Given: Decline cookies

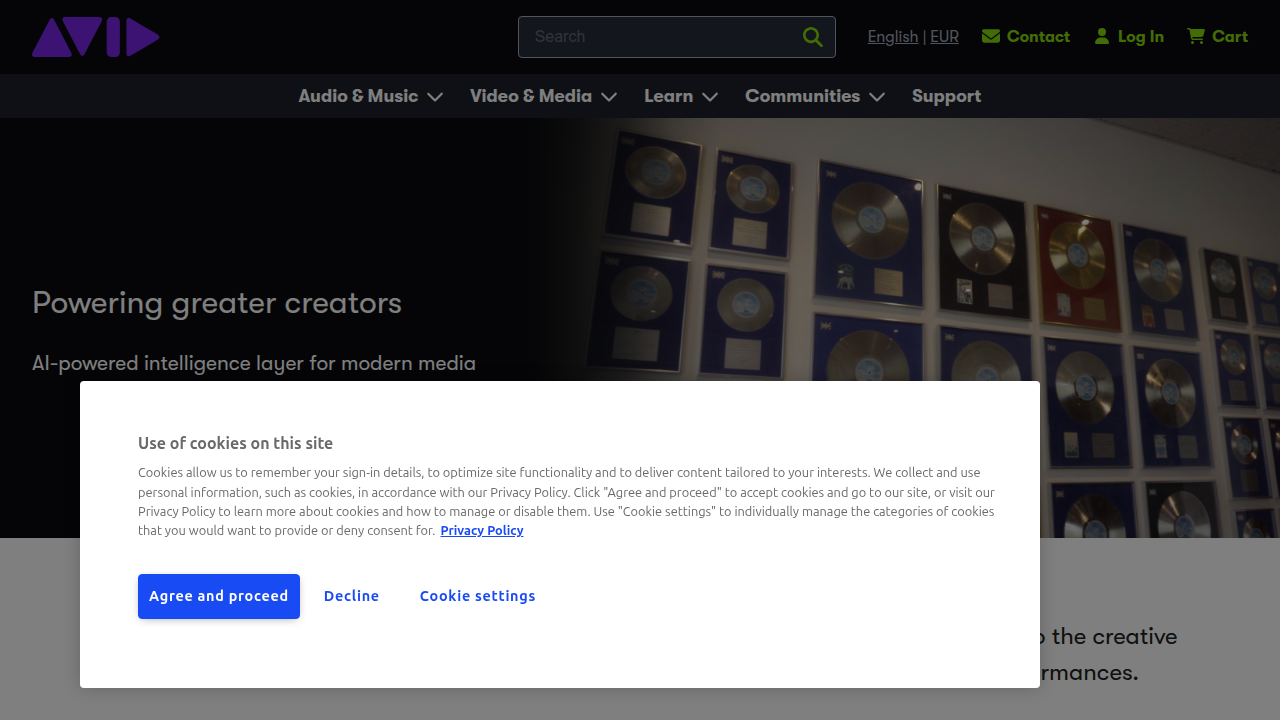Looking at the screenshot, I should 352,596.
